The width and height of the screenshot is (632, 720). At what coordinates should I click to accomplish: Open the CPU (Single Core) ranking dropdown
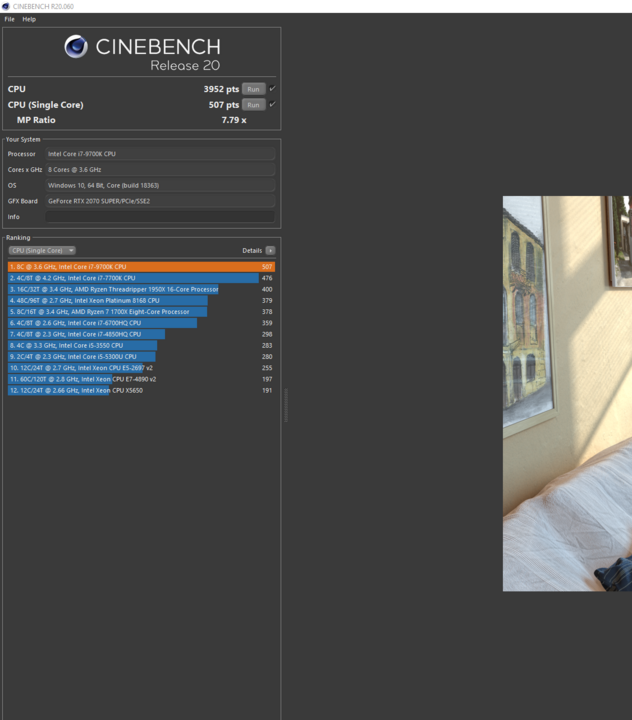[x=42, y=250]
